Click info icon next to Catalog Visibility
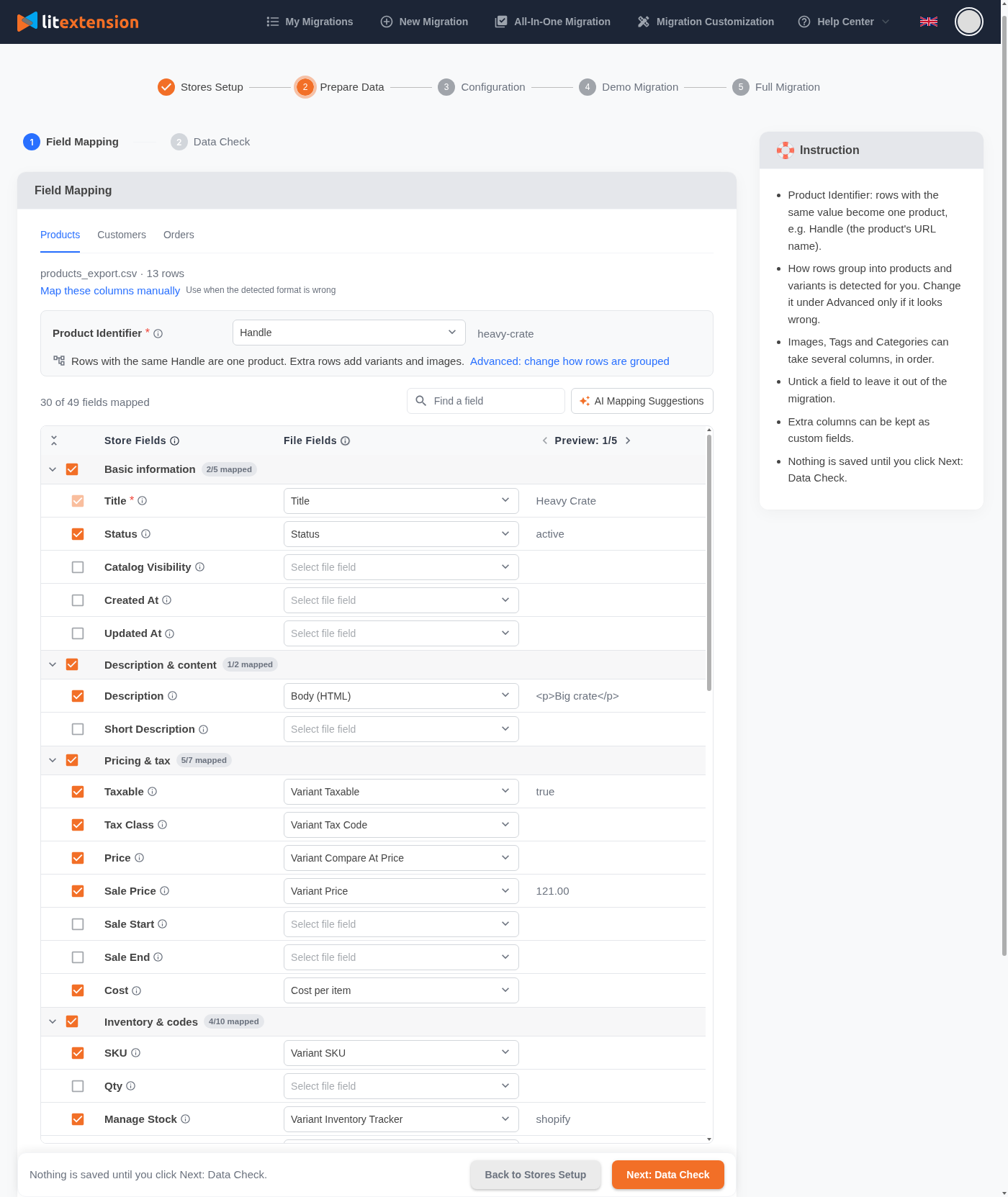This screenshot has width=1008, height=1197. pos(200,567)
